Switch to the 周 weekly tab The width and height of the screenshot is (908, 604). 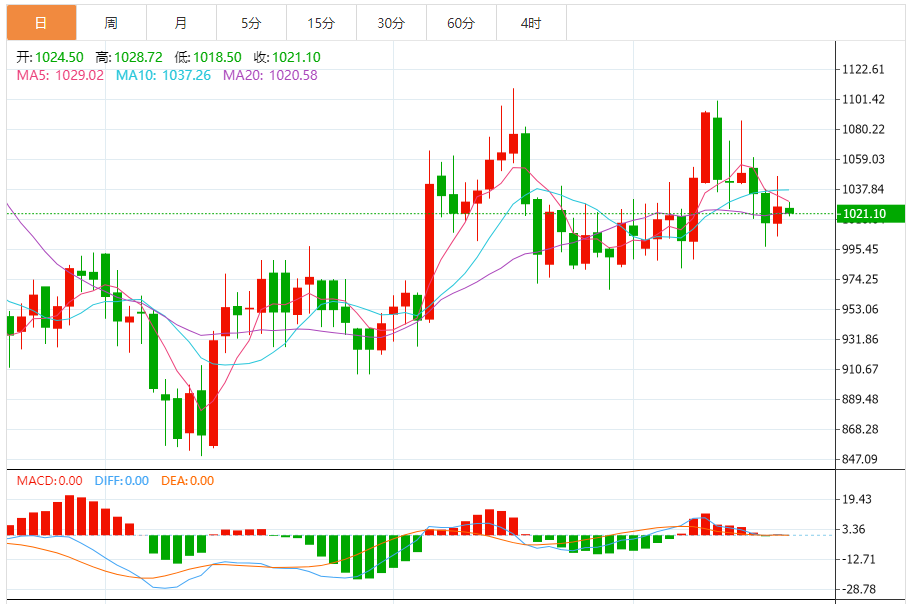point(111,23)
